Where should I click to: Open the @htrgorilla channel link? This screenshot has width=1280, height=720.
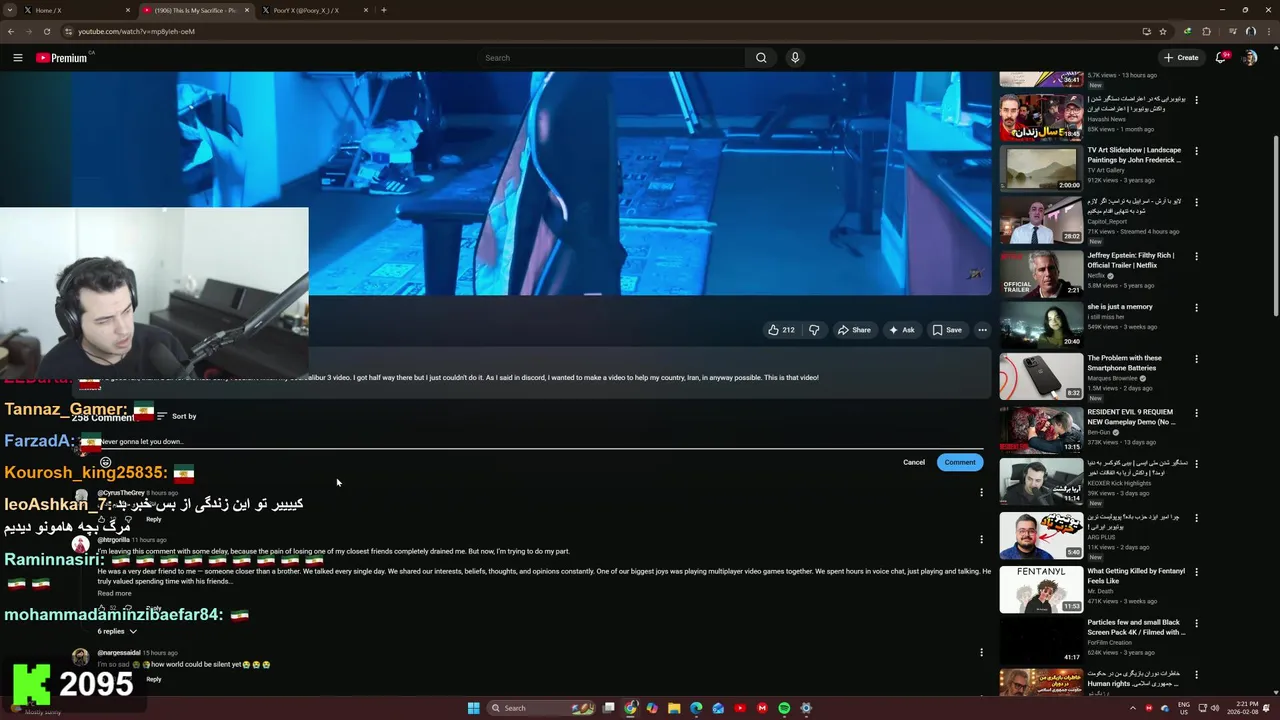[x=113, y=540]
